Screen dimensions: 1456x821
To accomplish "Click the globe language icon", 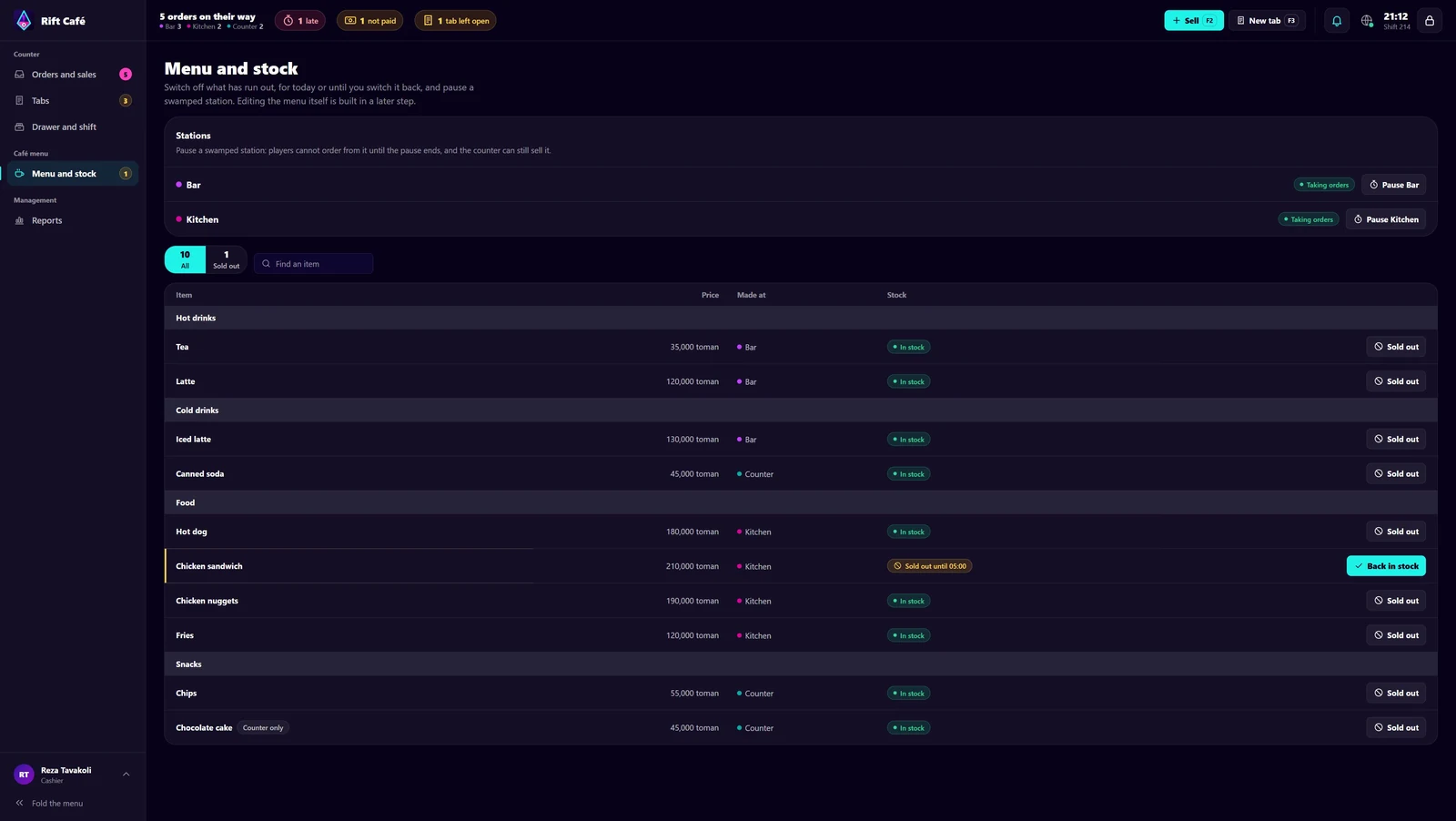I will 1366,20.
